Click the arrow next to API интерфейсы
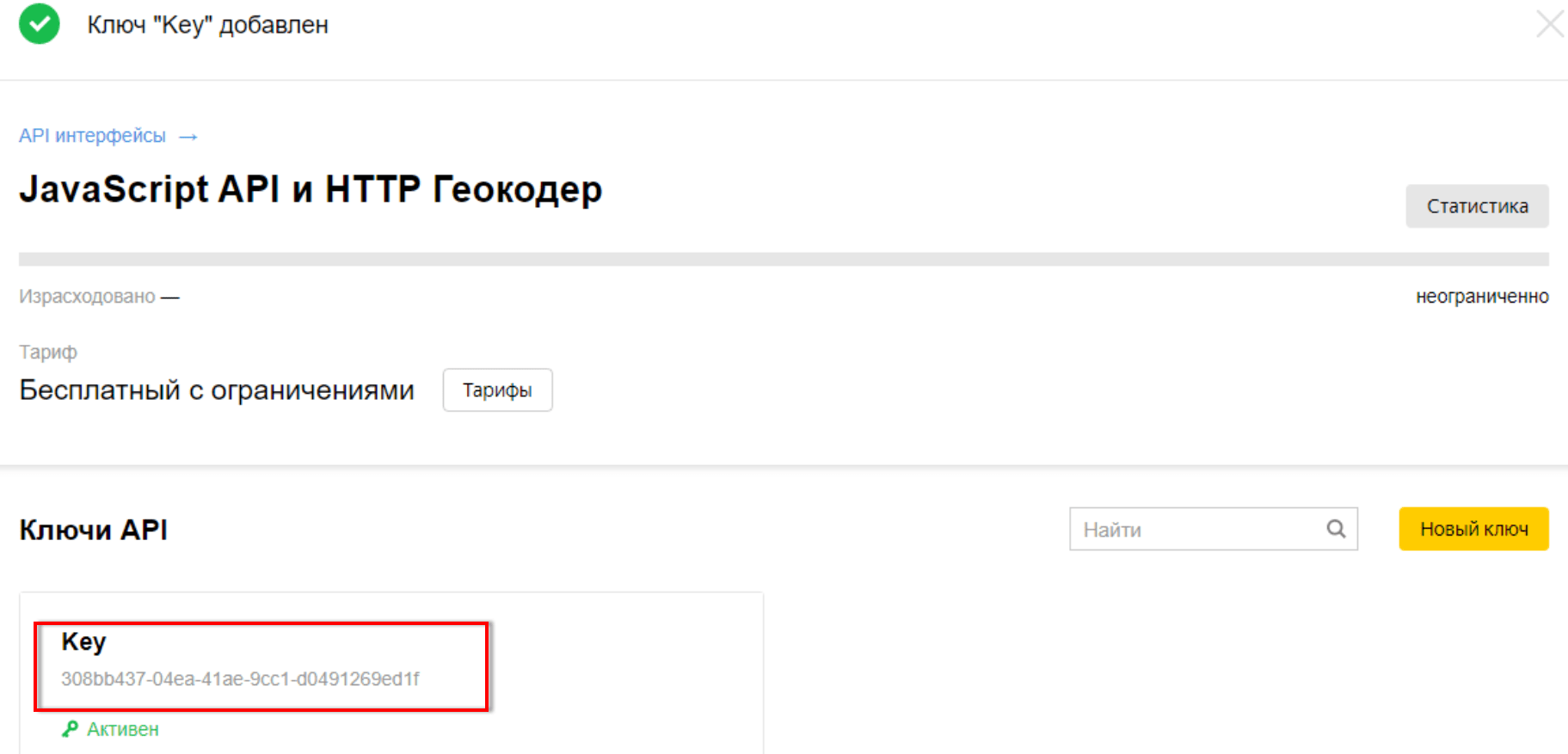Viewport: 1568px width, 754px height. coord(188,137)
